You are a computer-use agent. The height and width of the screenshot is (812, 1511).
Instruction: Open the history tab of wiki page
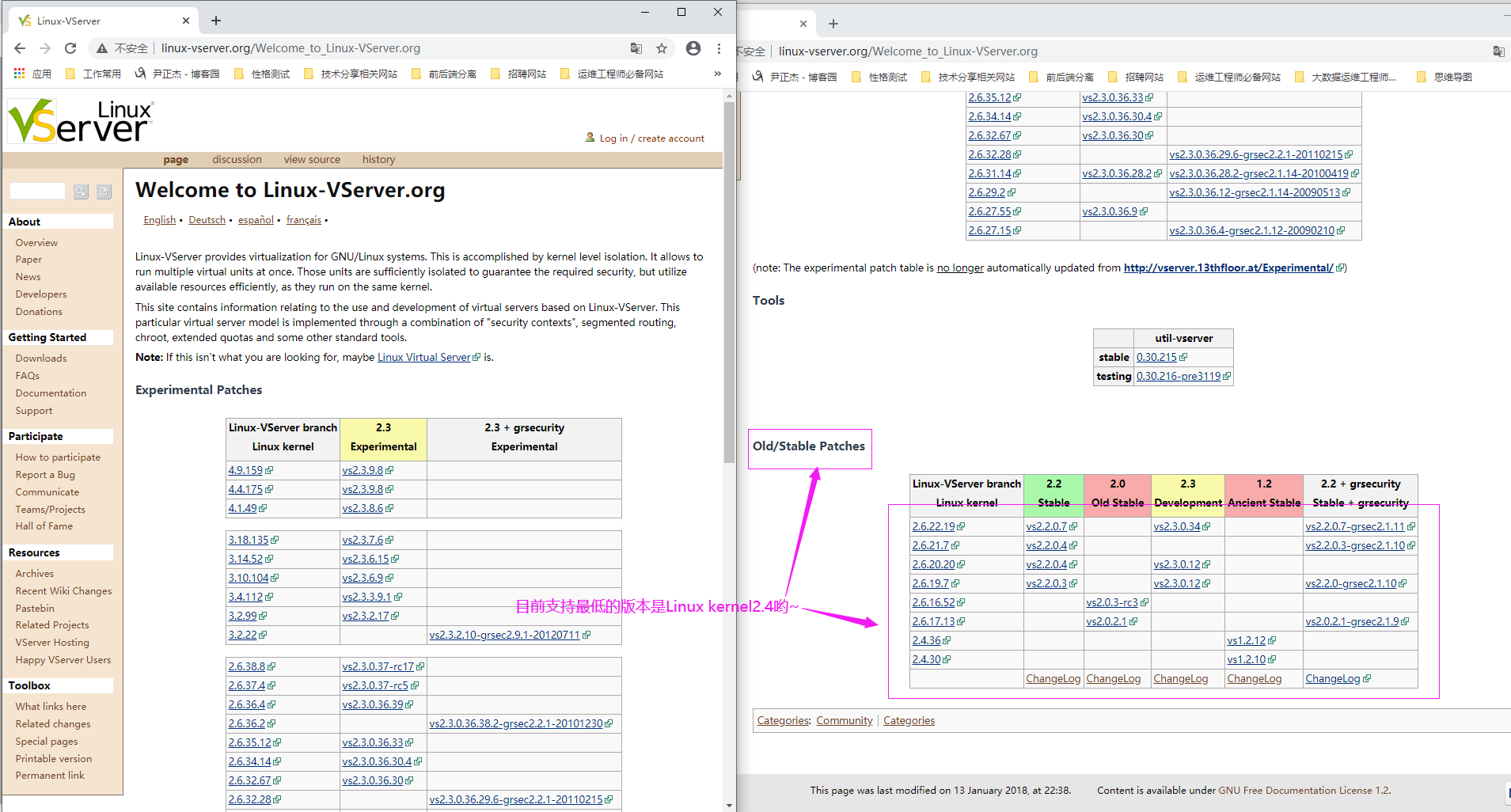378,160
